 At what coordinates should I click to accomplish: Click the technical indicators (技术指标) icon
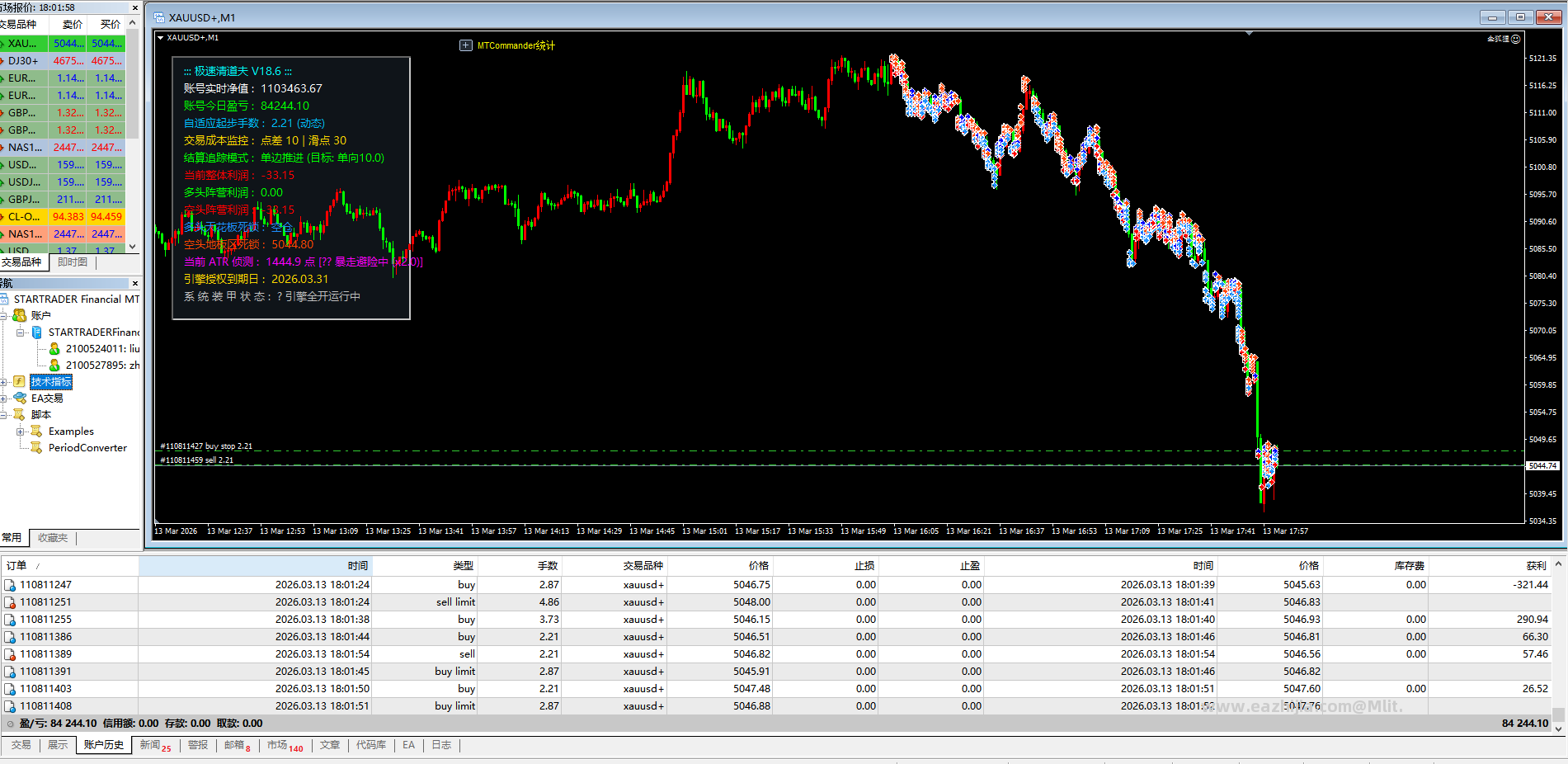coord(20,382)
